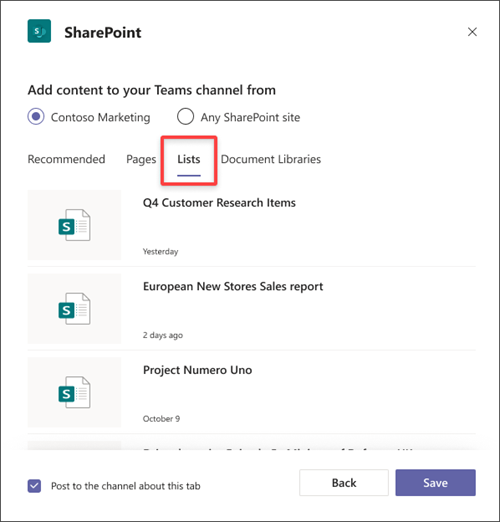Click the Any SharePoint site label text
The image size is (500, 522).
[250, 117]
